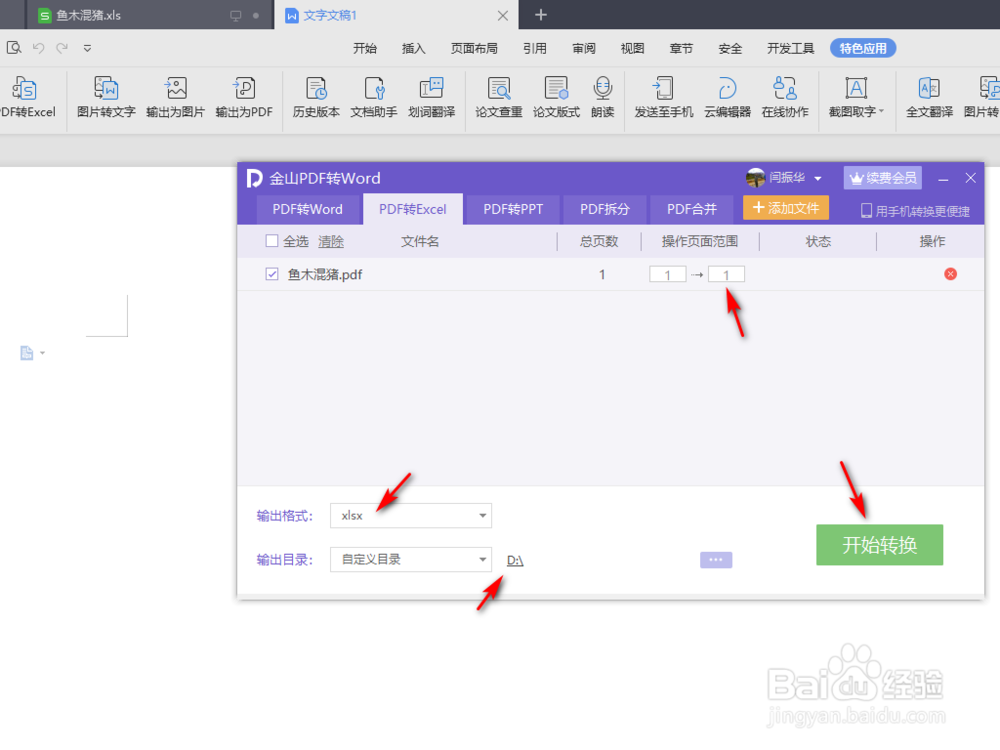Viewport: 1000px width, 750px height.
Task: Click the end page number field
Action: [726, 274]
